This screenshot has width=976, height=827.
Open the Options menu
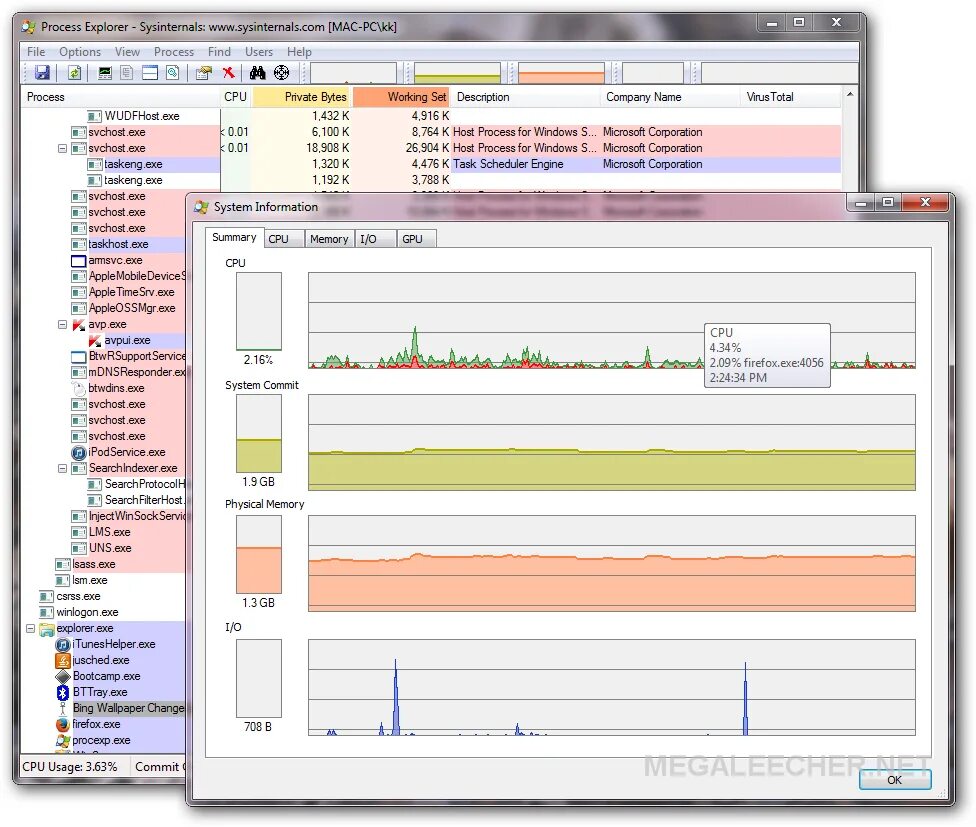pos(80,52)
